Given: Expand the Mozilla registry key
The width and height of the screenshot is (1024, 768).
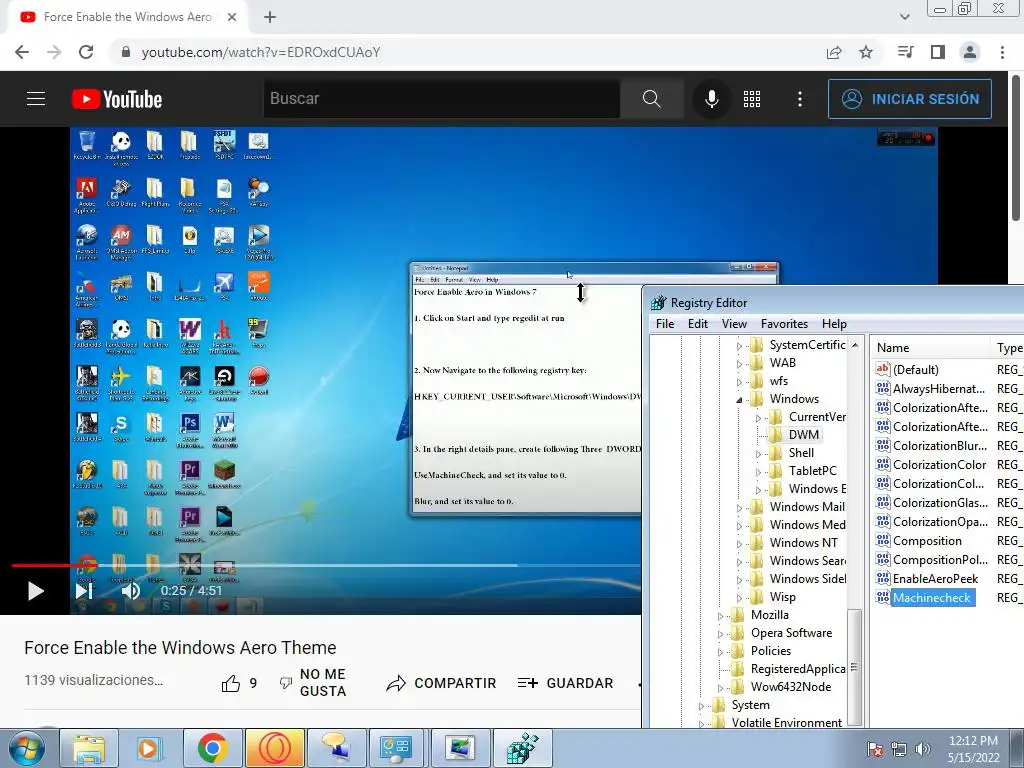Looking at the screenshot, I should tap(720, 616).
